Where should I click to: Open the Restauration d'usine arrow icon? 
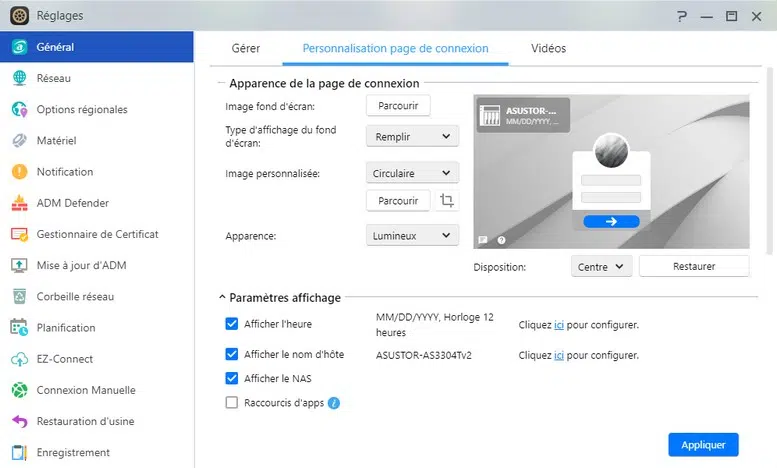(19, 421)
